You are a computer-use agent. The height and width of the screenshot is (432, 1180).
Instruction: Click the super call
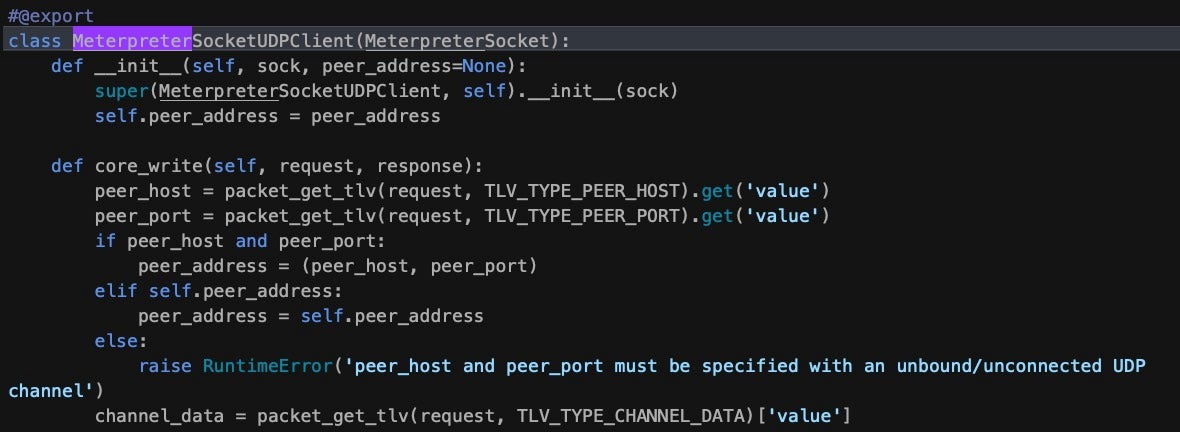point(120,91)
